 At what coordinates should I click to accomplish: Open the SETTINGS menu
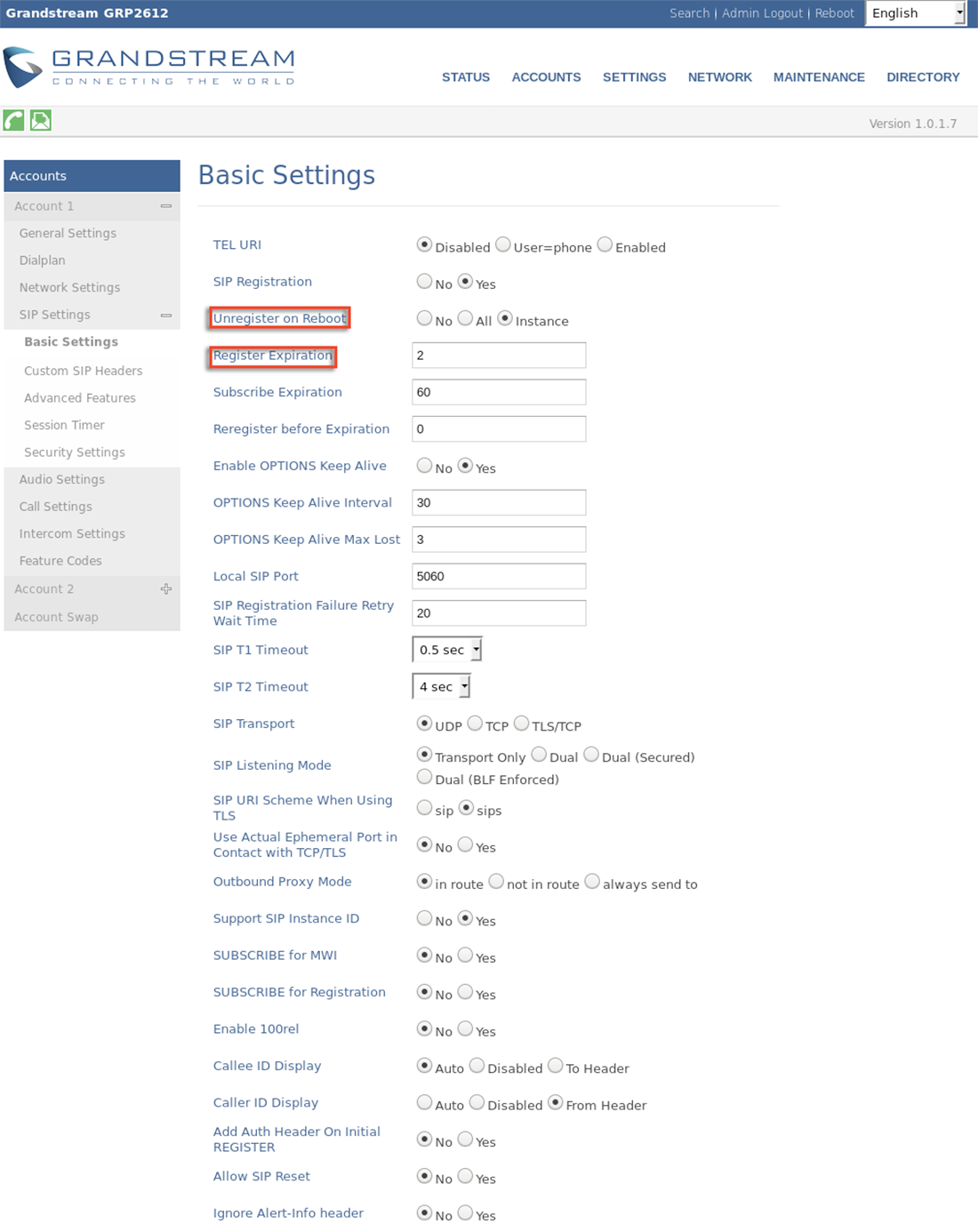[x=634, y=77]
